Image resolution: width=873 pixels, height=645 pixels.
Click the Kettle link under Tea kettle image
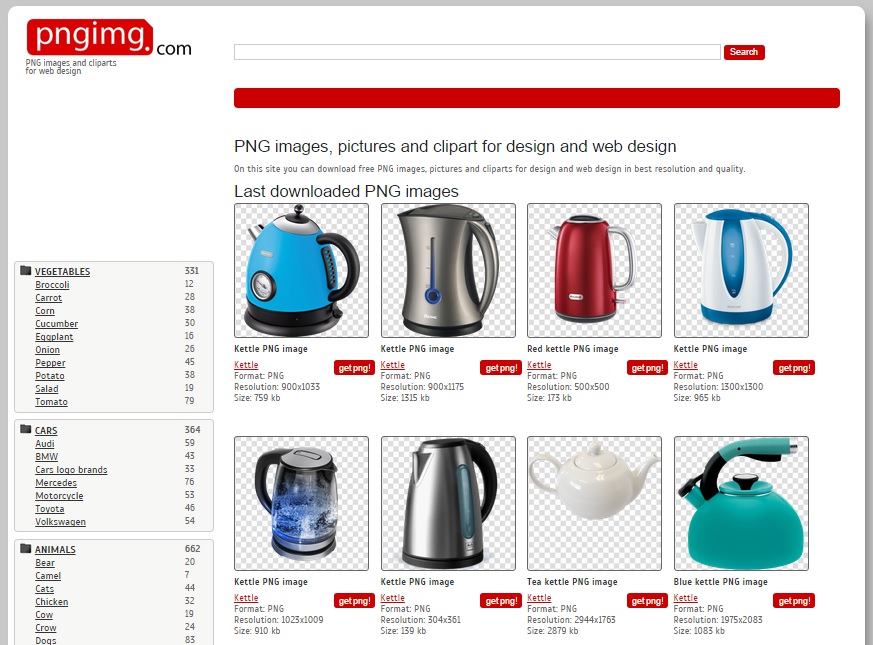pyautogui.click(x=539, y=598)
